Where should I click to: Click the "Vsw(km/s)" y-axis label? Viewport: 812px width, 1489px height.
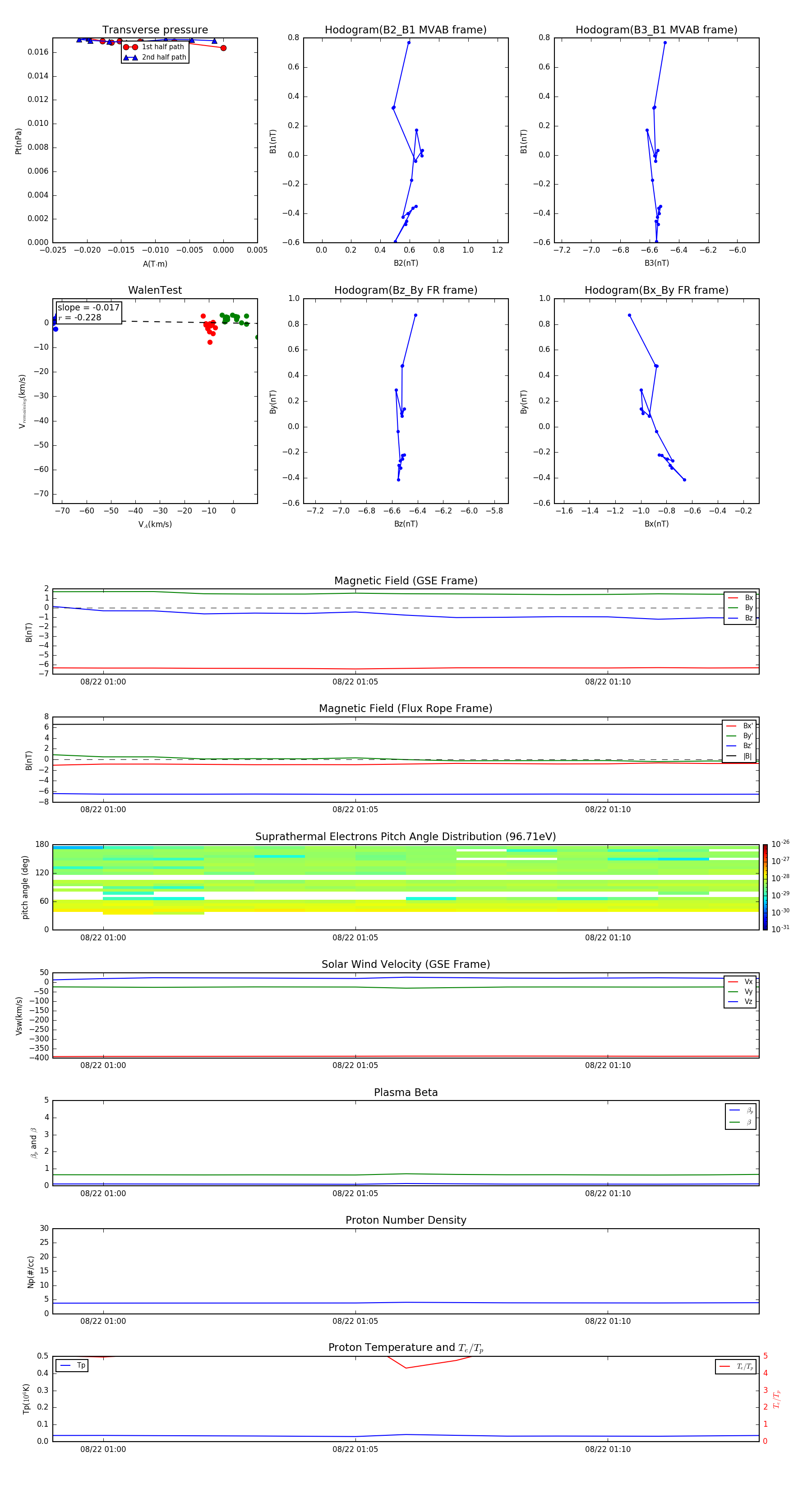pos(18,1016)
